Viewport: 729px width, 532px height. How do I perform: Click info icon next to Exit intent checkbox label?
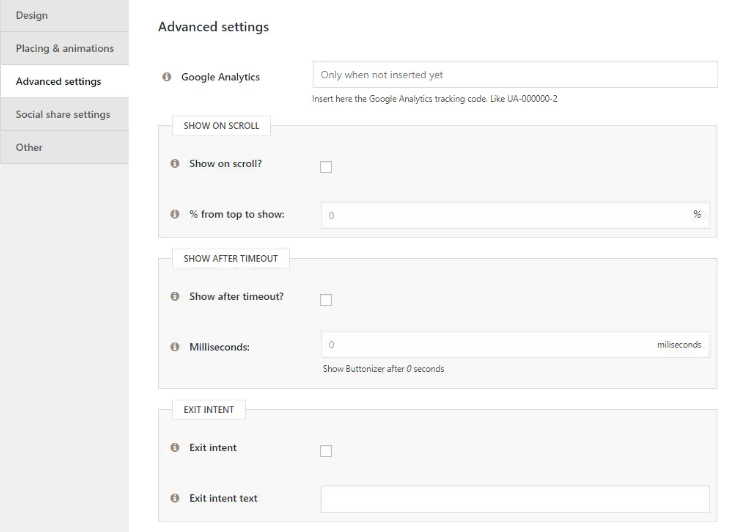[175, 447]
